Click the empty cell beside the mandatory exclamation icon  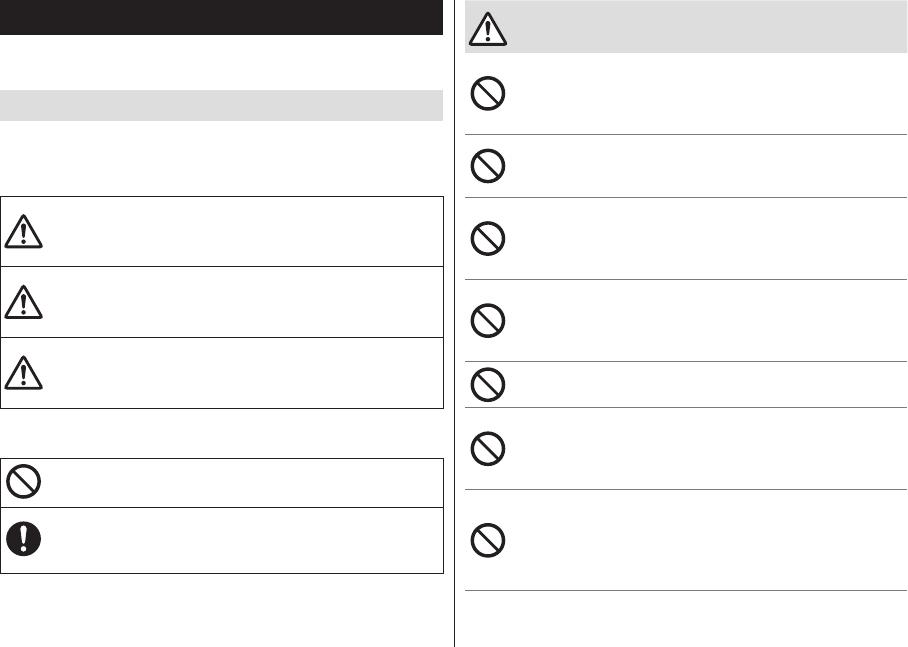click(243, 540)
